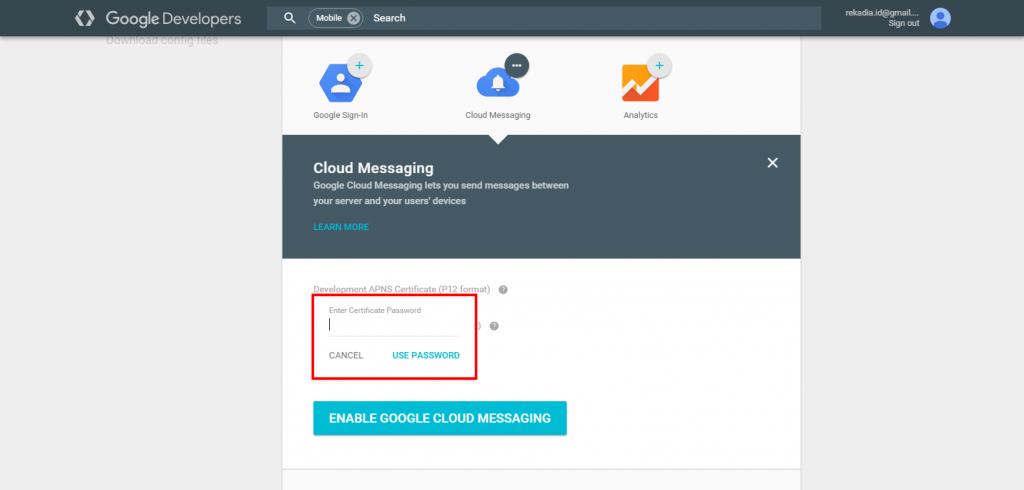
Task: Open the LEARN MORE link
Action: coord(341,227)
